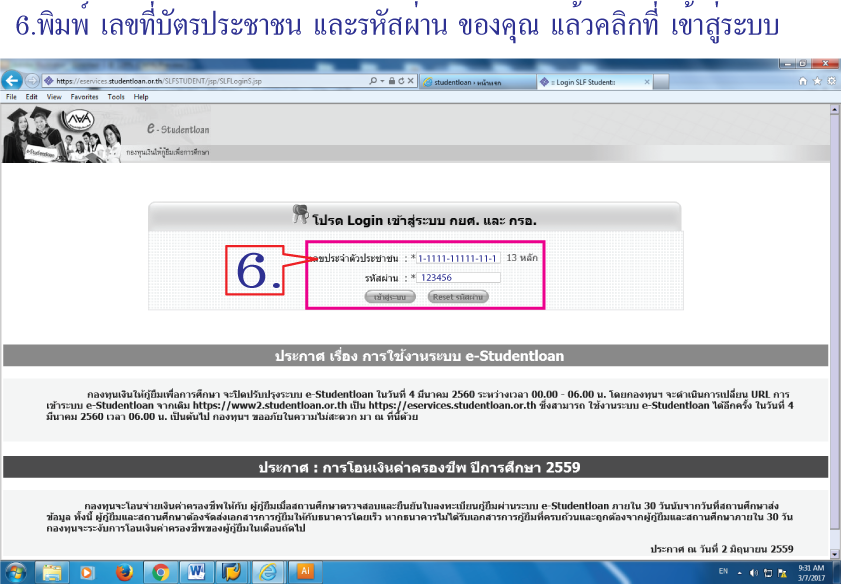Viewport: 841px width, 585px height.
Task: Click the page scrollbar down arrow
Action: pyautogui.click(x=834, y=554)
